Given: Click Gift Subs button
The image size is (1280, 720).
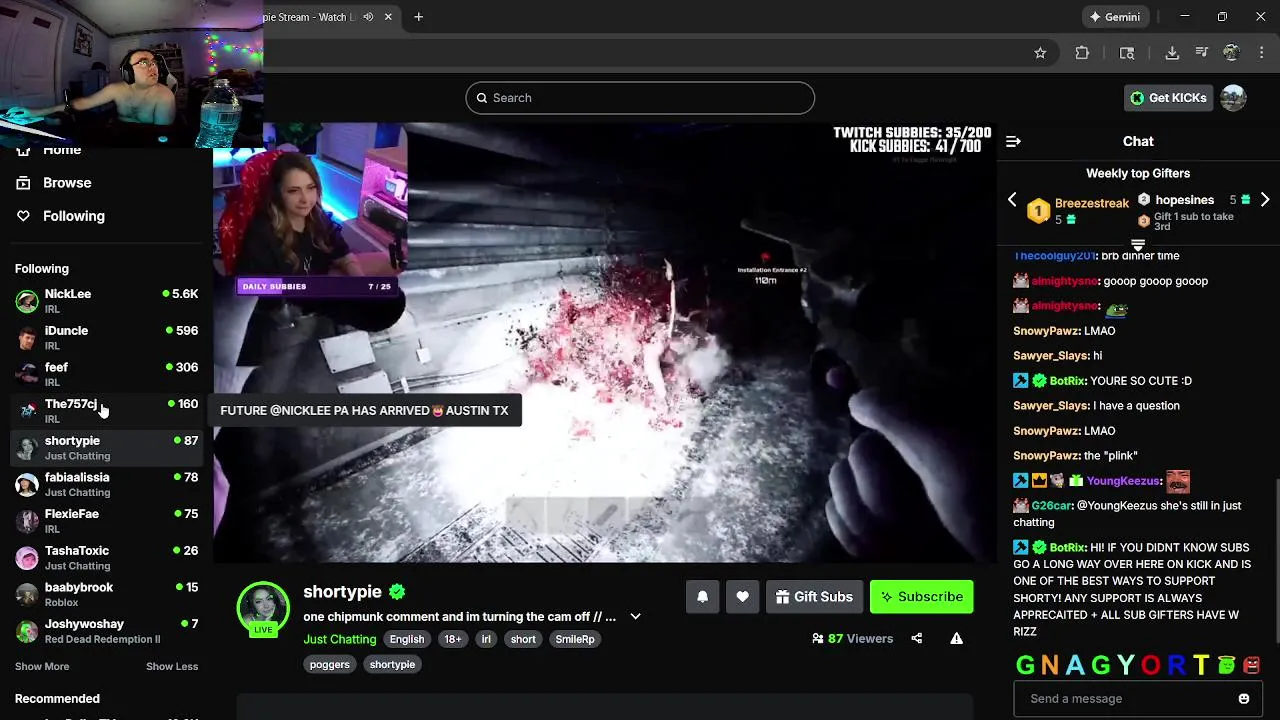Looking at the screenshot, I should click(814, 597).
